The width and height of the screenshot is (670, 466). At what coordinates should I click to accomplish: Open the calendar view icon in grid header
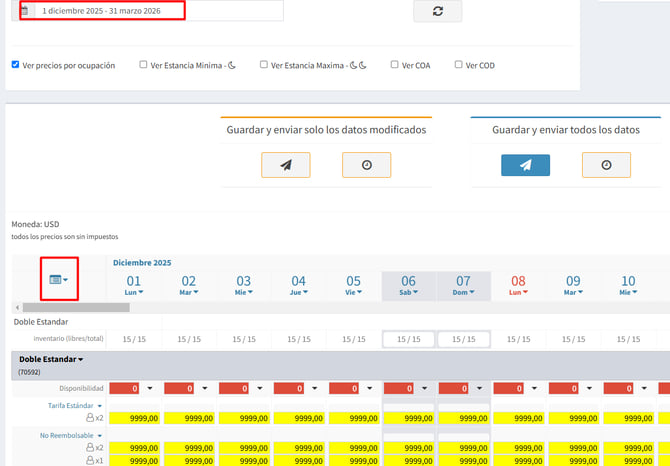click(x=59, y=279)
